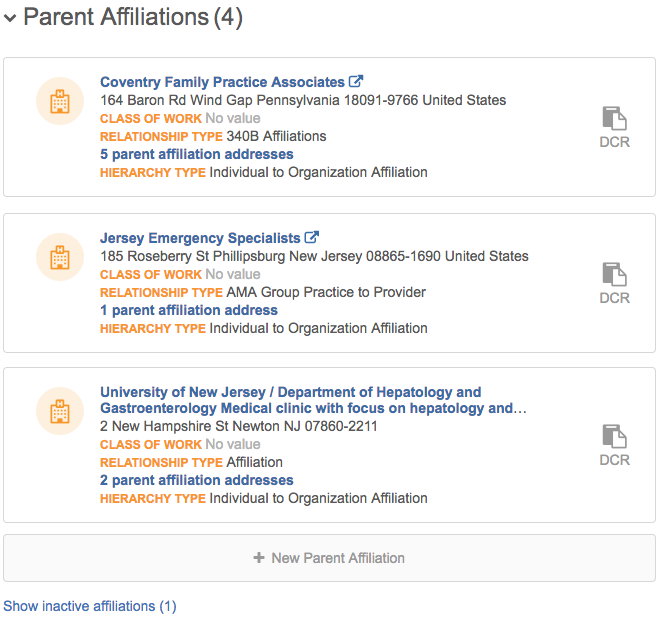Click the DCR label in Coventry card
Screen dimensions: 660x621
coord(615,142)
